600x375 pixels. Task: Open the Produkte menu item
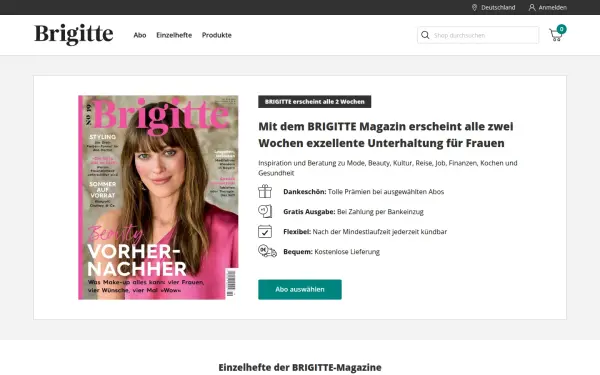pyautogui.click(x=217, y=35)
